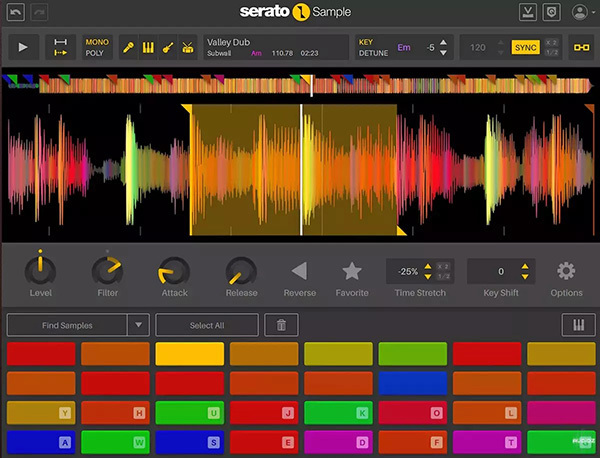Click the playhead in overview waveform
This screenshot has width=600, height=458.
pyautogui.click(x=311, y=86)
